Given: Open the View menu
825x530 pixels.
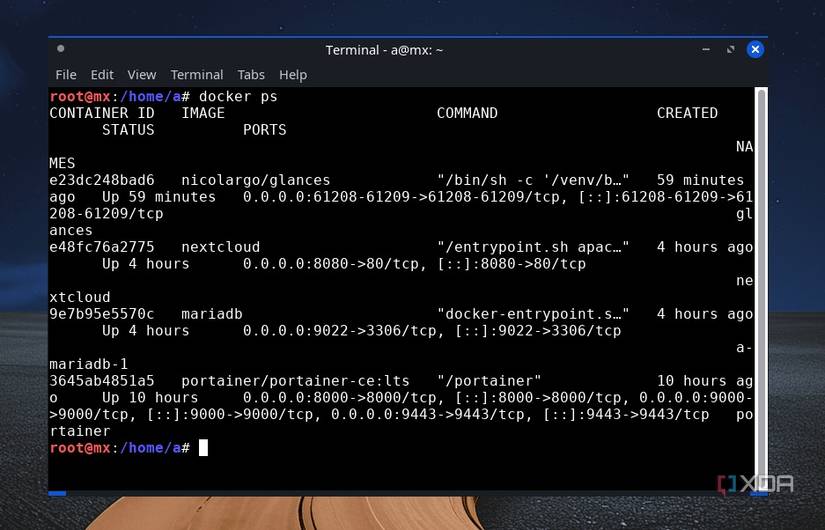Looking at the screenshot, I should (x=142, y=75).
